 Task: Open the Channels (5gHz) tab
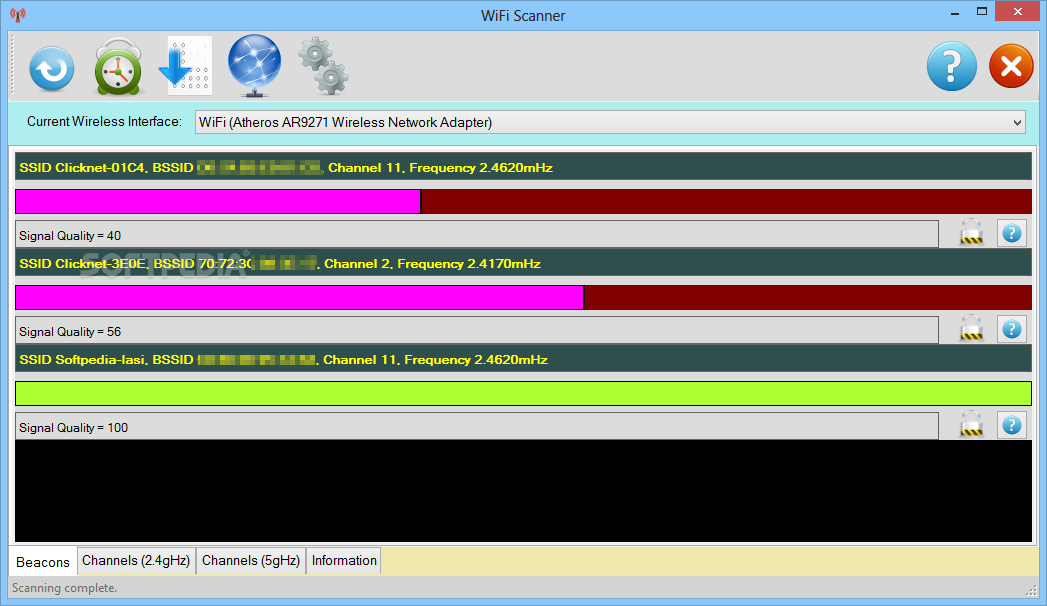click(251, 561)
